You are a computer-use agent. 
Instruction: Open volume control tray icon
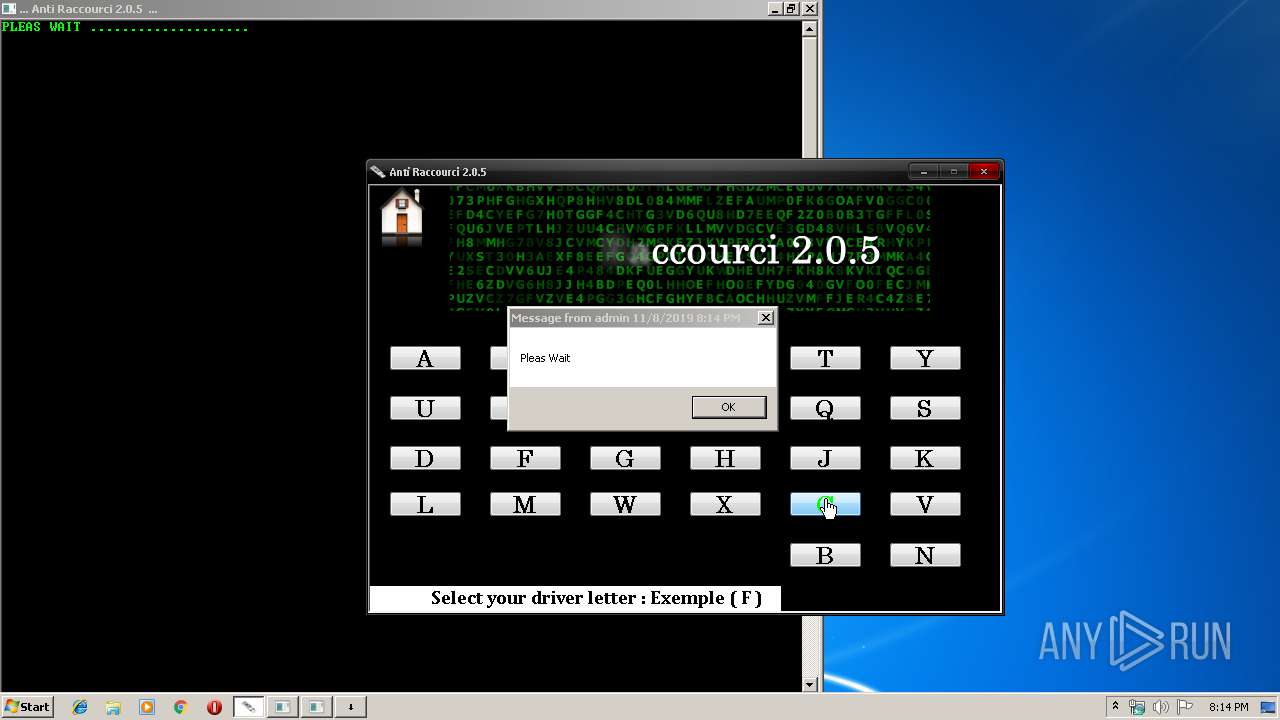pos(1161,707)
